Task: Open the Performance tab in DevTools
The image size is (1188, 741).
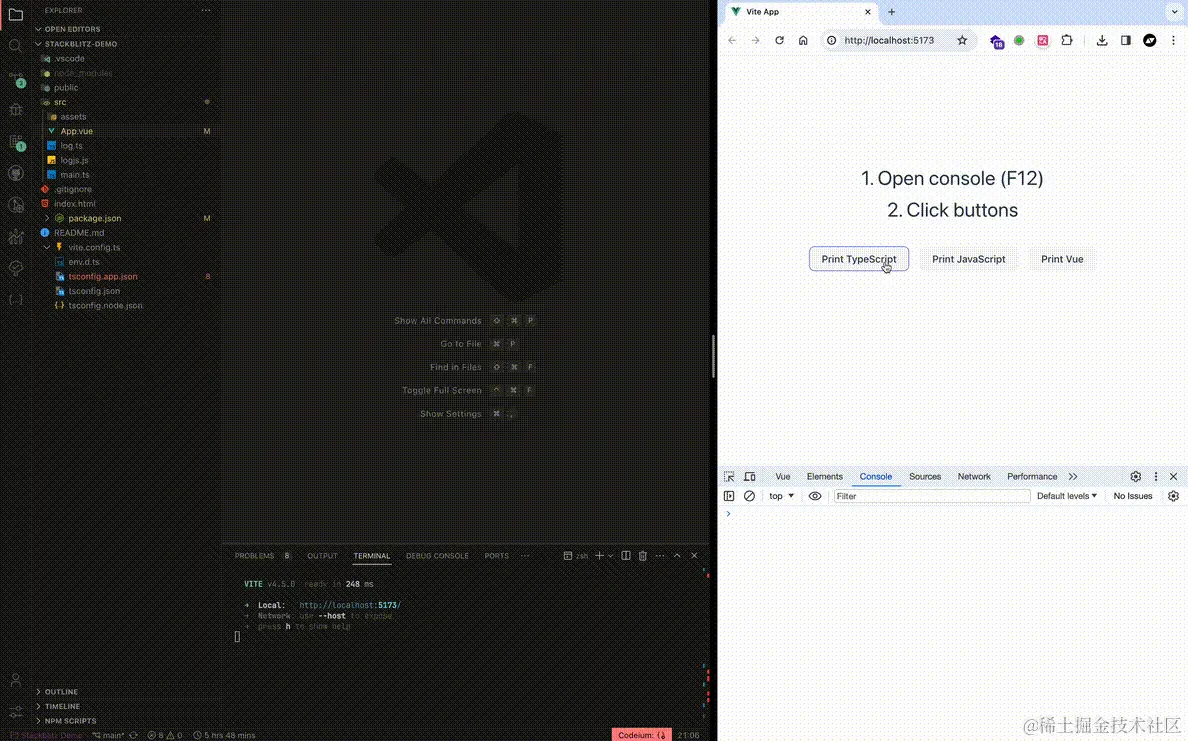Action: point(1032,477)
